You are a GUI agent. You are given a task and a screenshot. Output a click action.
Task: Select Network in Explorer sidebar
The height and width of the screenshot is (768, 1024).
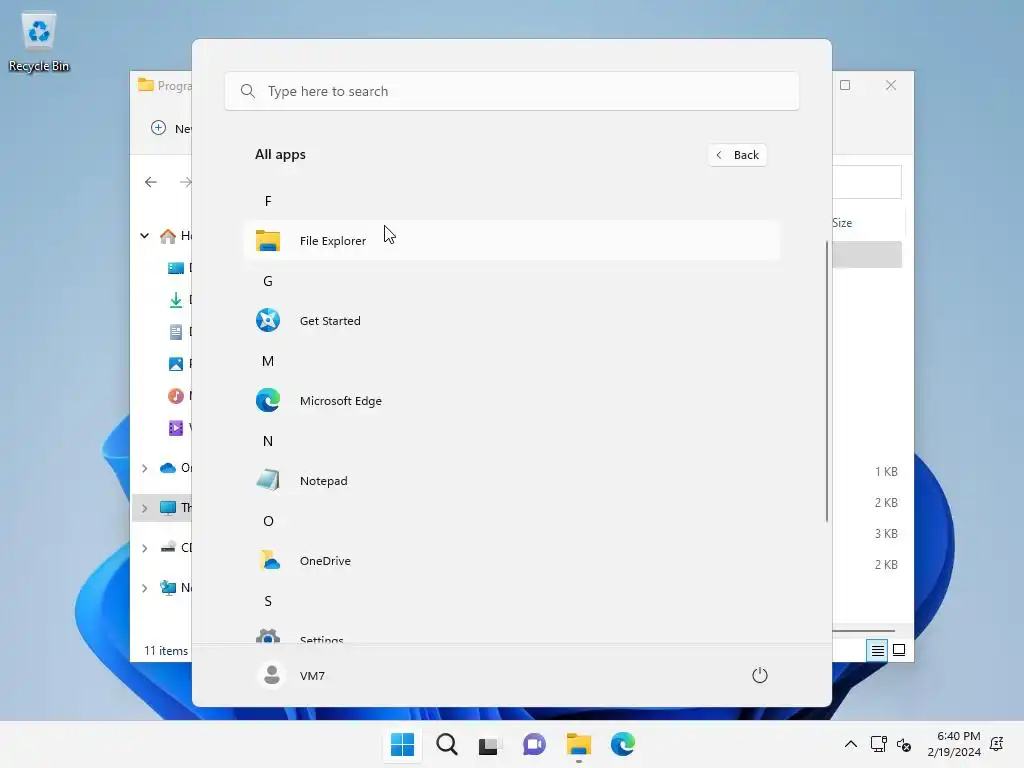coord(175,588)
